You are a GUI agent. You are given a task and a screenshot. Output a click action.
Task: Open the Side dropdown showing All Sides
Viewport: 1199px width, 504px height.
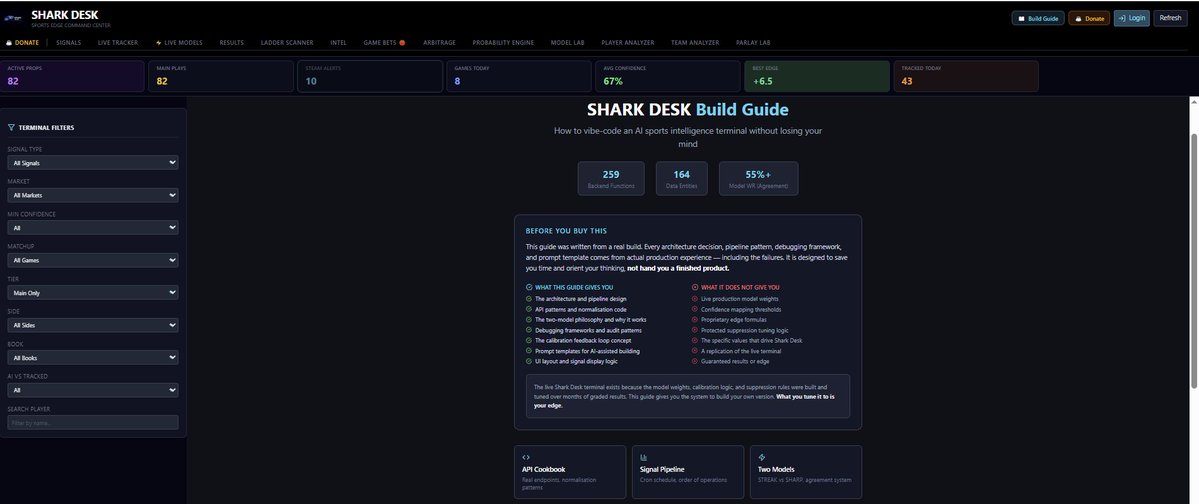pos(93,325)
